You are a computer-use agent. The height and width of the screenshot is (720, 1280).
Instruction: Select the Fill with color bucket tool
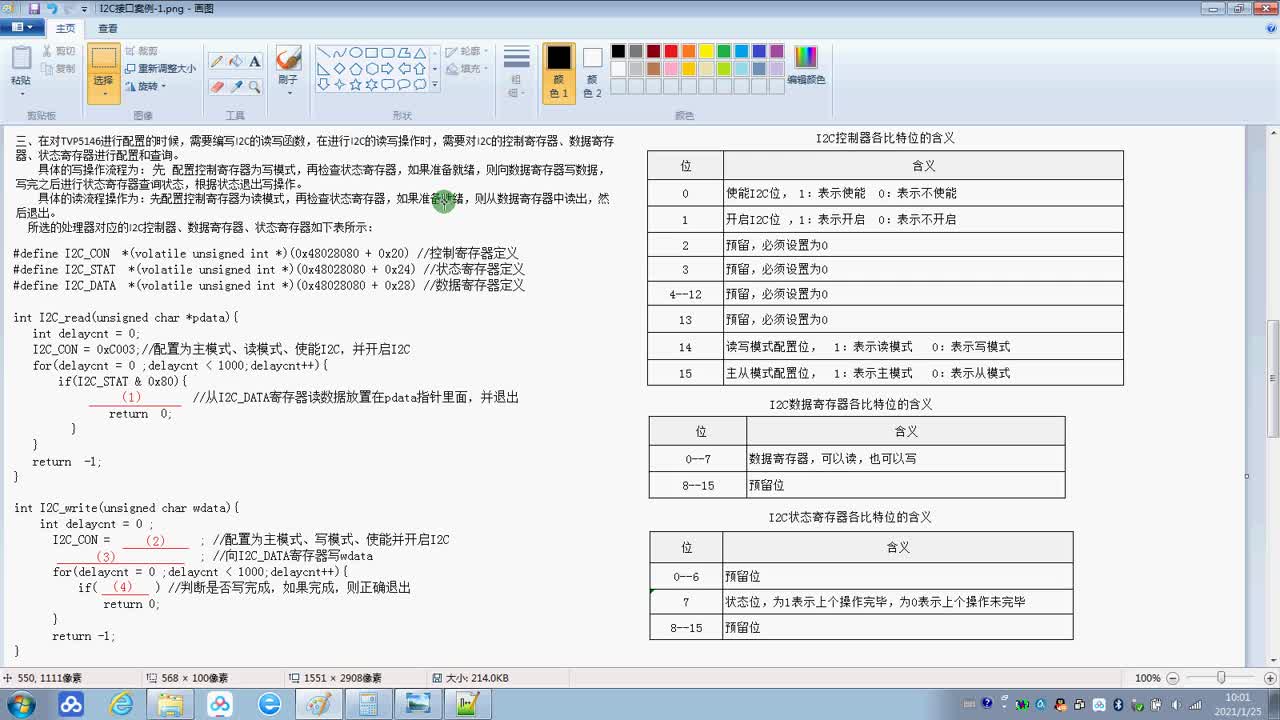pyautogui.click(x=236, y=61)
